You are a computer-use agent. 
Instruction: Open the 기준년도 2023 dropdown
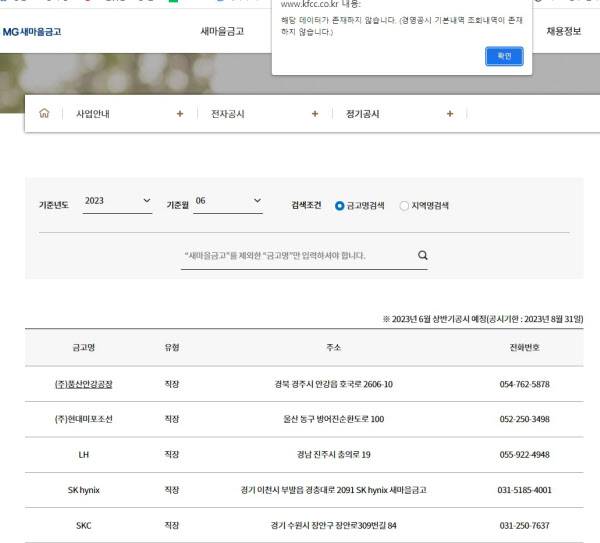117,202
